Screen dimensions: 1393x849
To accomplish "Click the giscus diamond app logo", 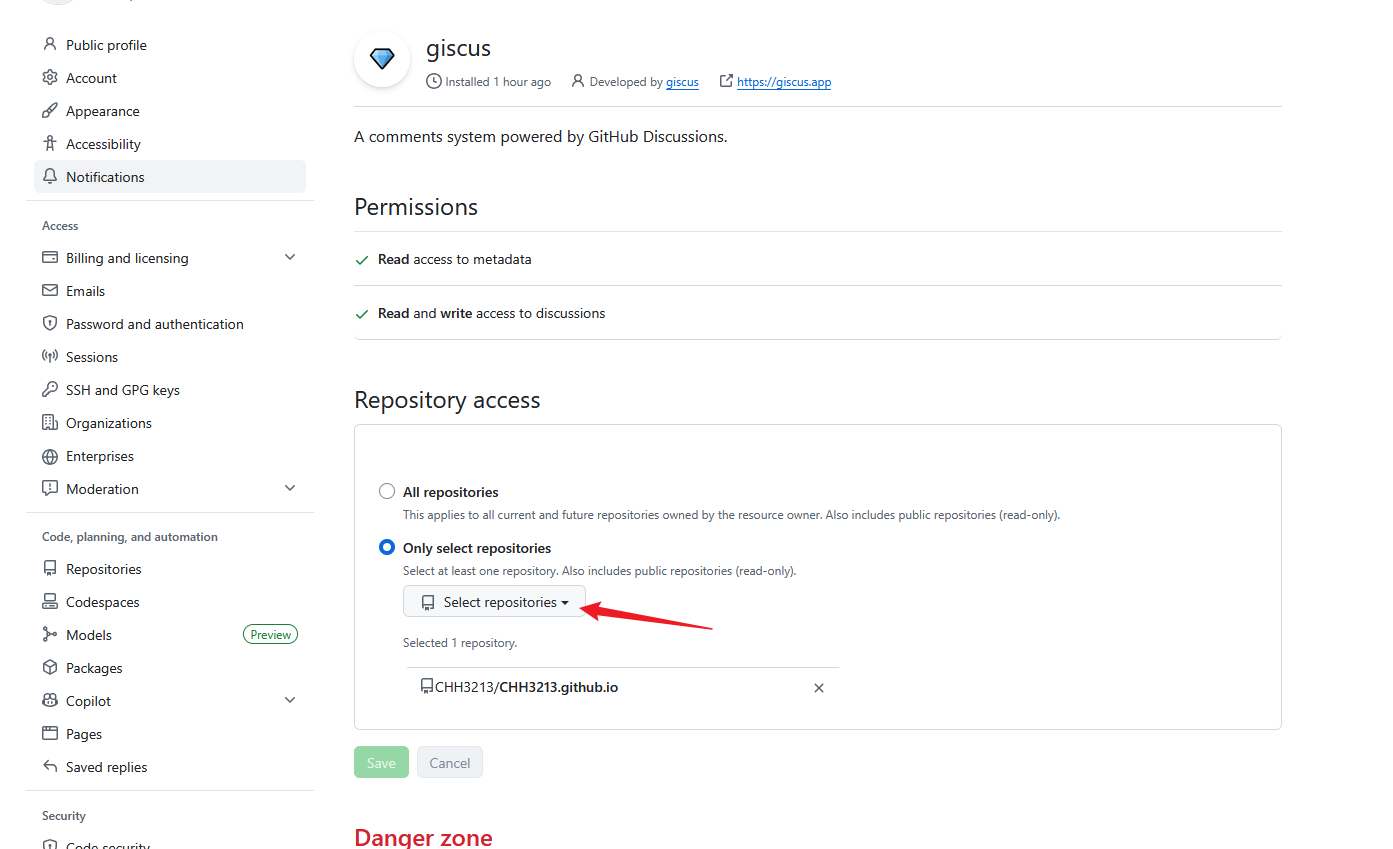I will (382, 59).
